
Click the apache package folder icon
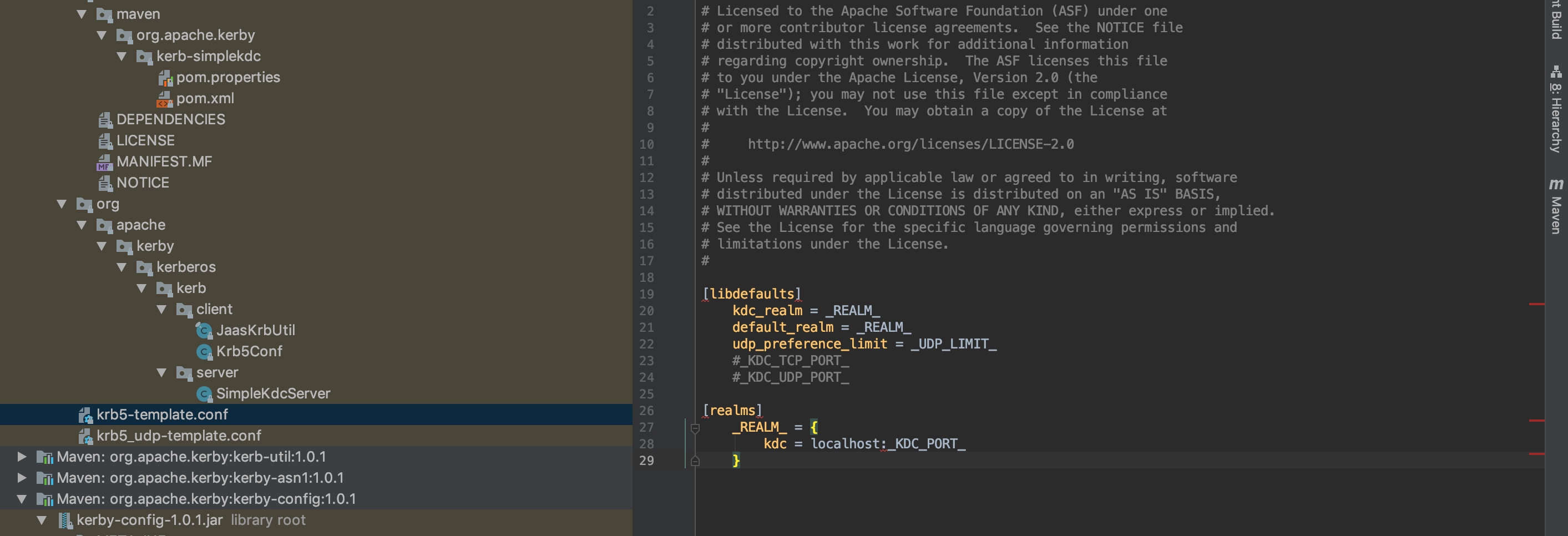(x=105, y=226)
